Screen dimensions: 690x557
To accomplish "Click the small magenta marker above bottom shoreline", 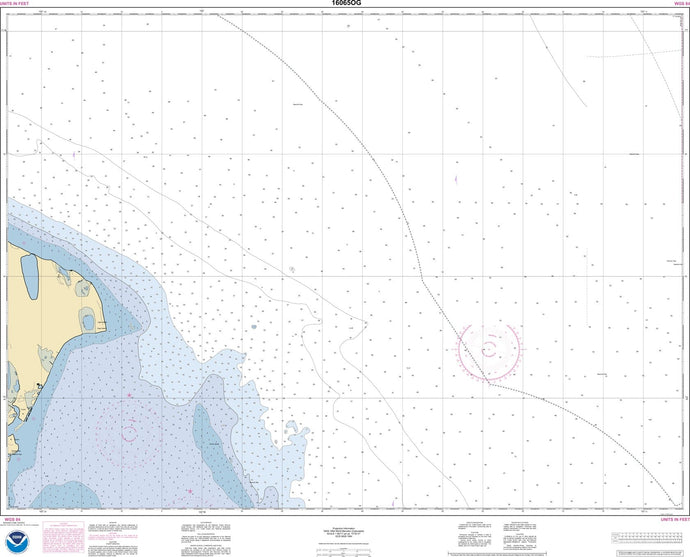I will [x=189, y=490].
